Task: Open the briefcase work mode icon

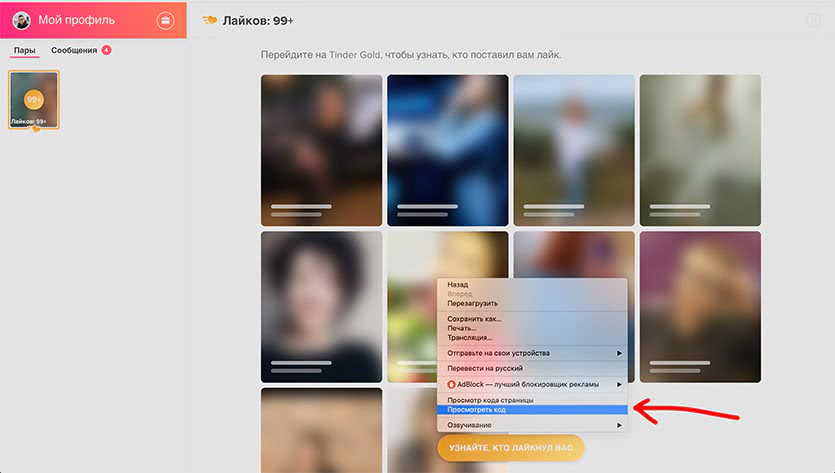Action: tap(166, 20)
